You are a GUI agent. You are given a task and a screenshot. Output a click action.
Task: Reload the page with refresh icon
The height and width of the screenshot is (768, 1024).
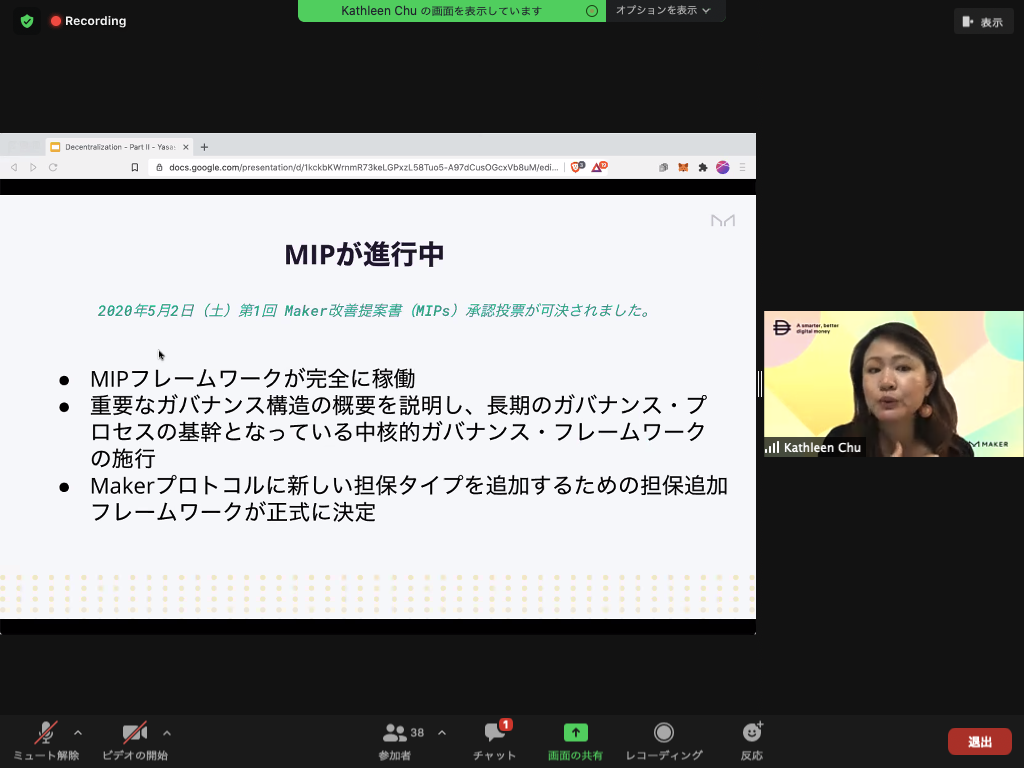(x=53, y=167)
